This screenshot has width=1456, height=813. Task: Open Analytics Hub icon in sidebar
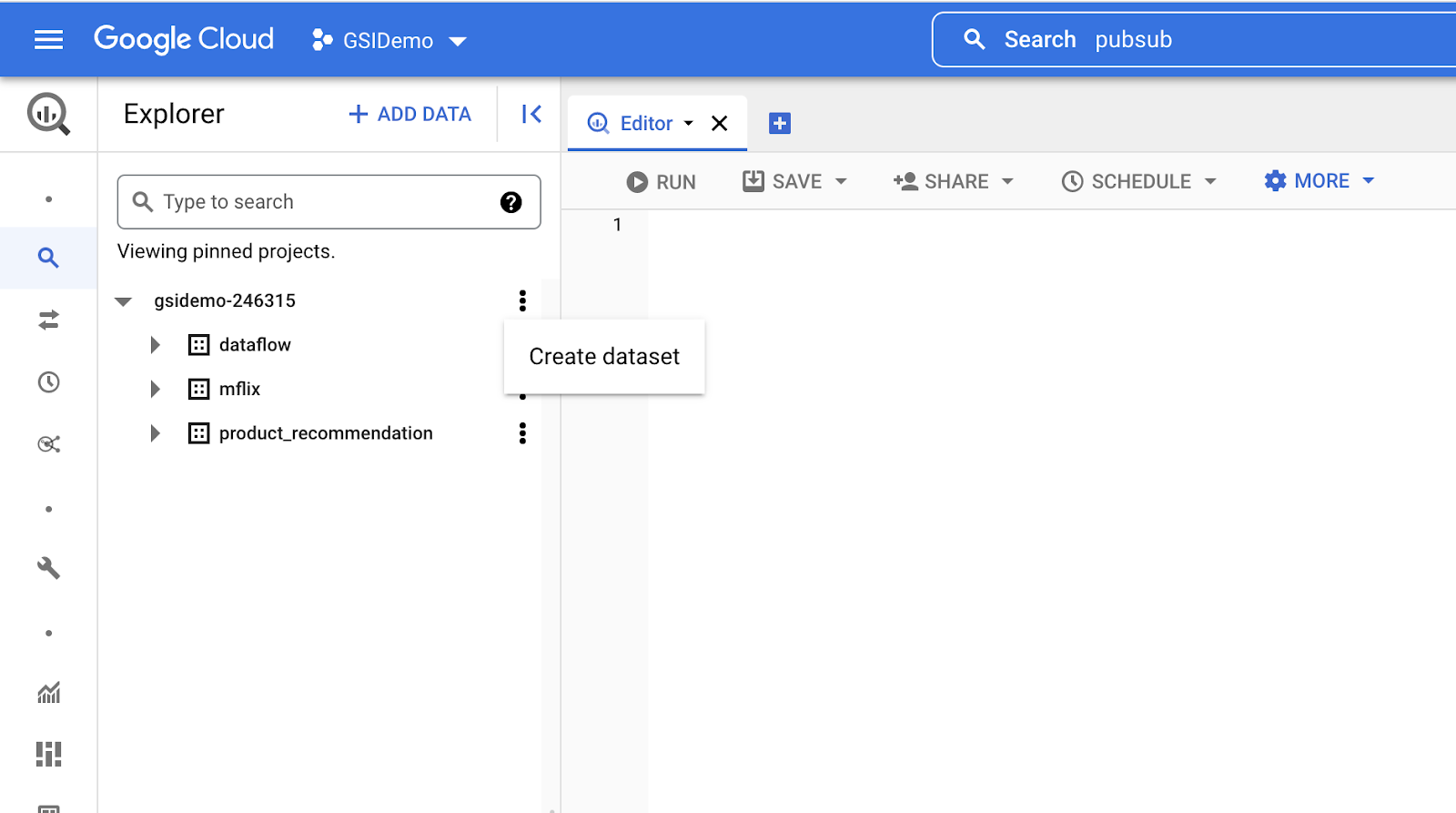point(48,443)
